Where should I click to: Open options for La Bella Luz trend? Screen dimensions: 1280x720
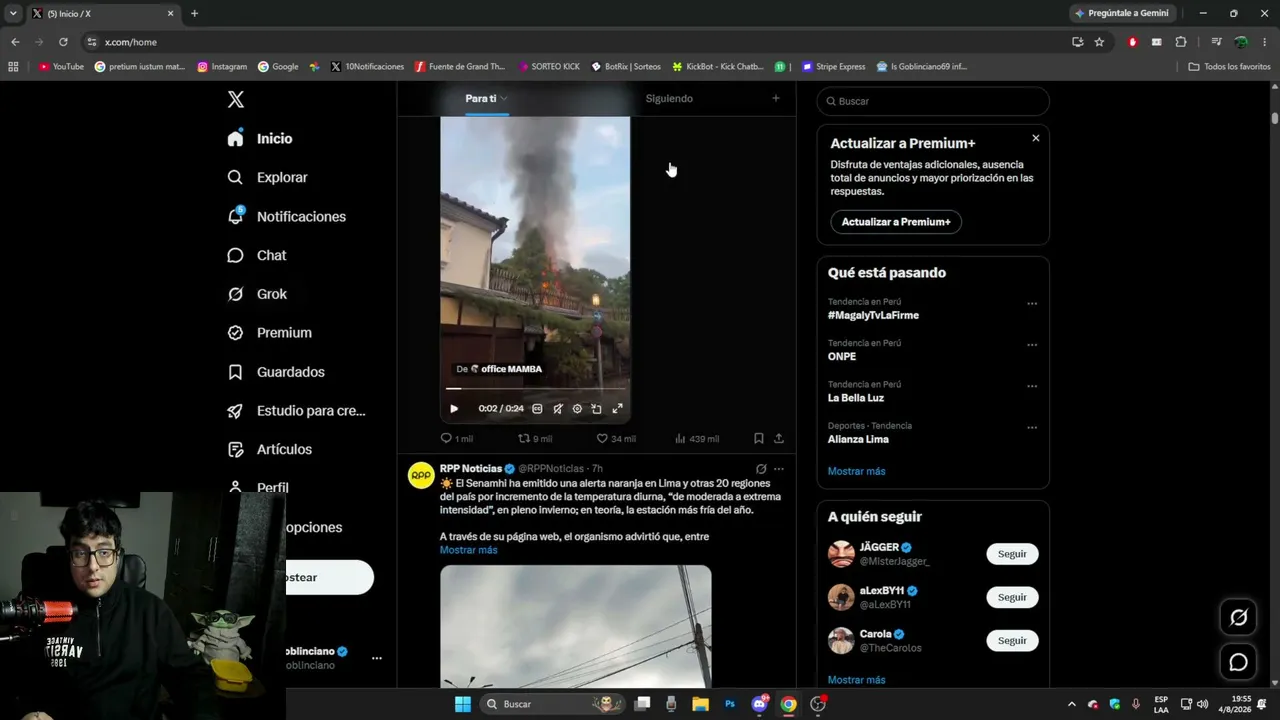pos(1032,386)
